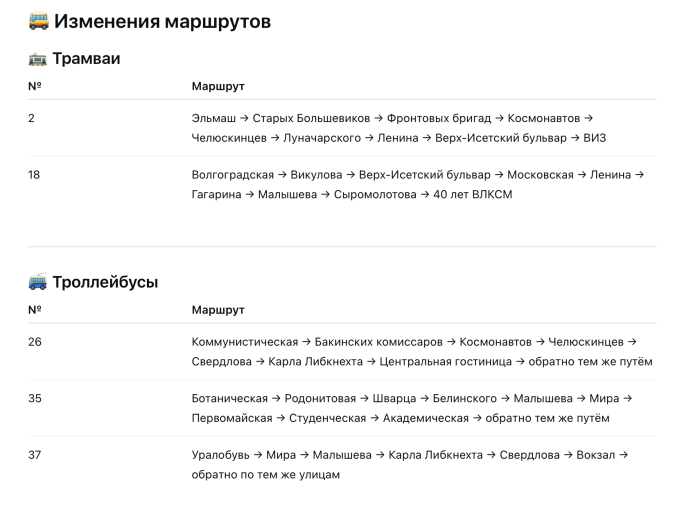Select the Троллейбусы section heading

point(105,282)
